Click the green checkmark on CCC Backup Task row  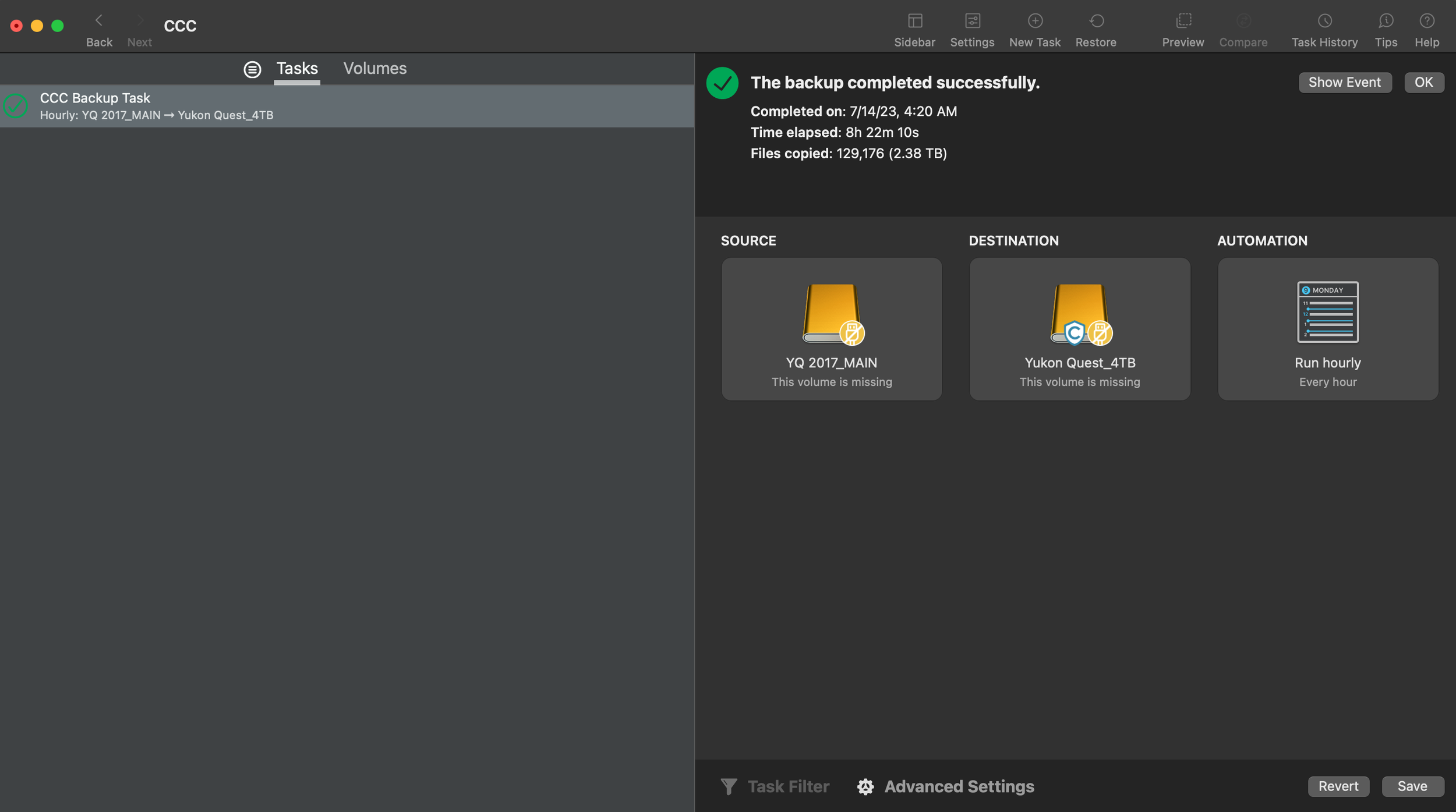tap(16, 106)
